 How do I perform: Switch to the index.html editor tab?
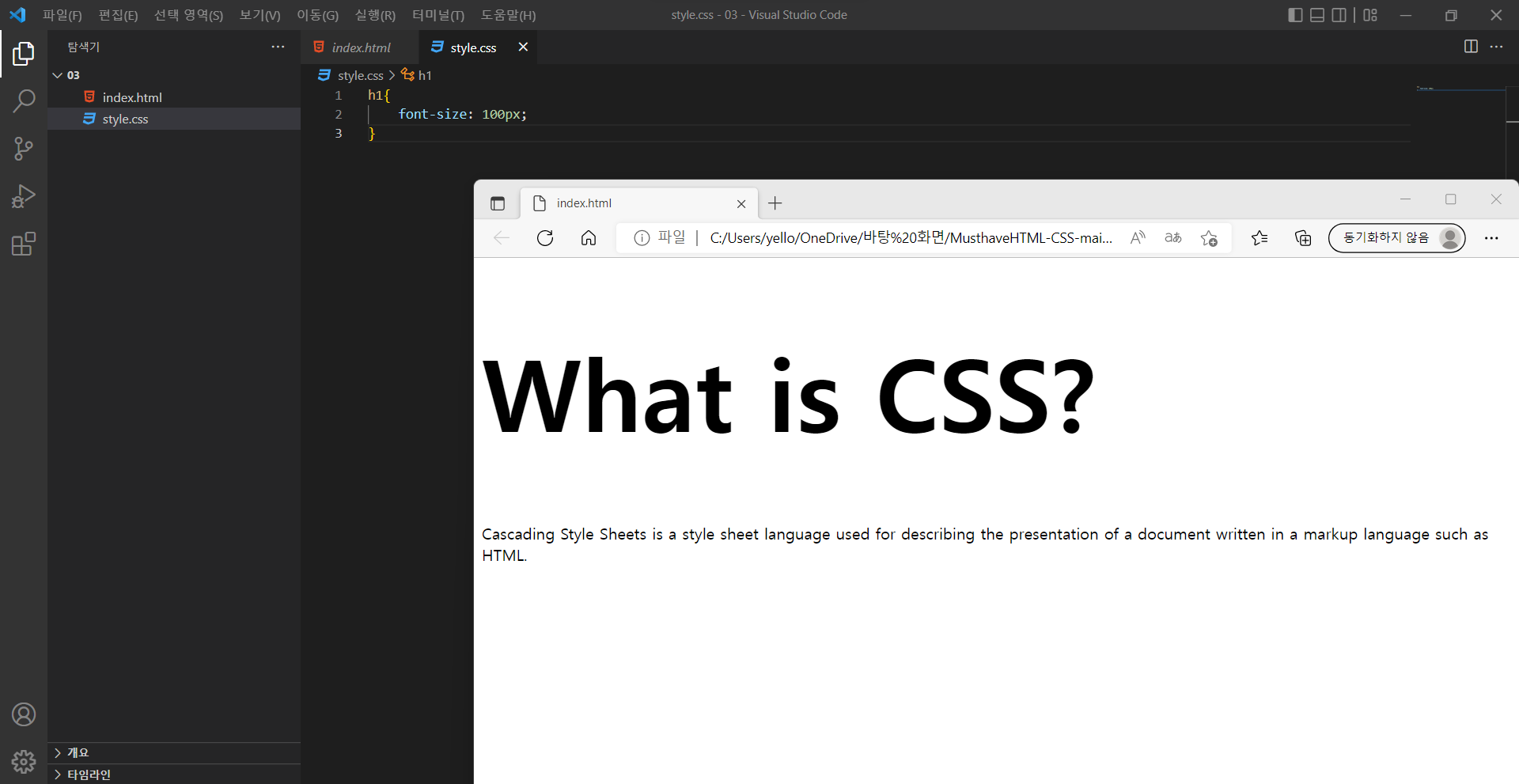[361, 47]
